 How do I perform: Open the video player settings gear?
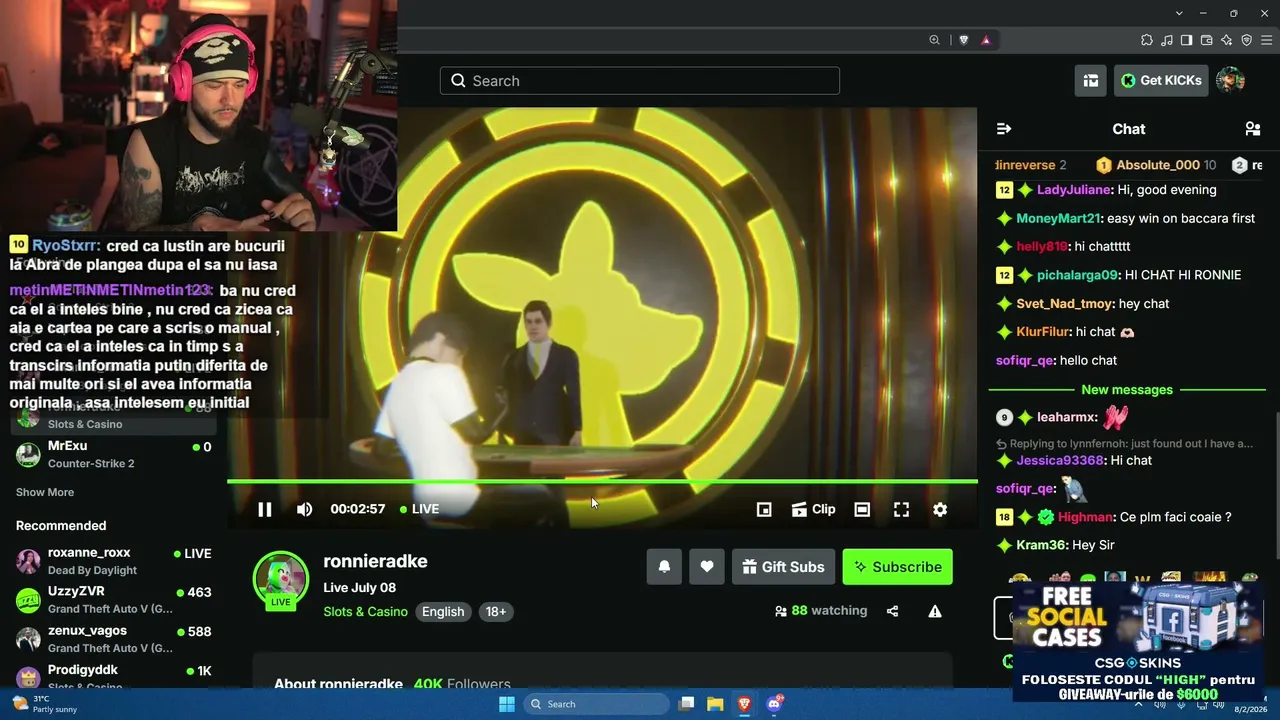[x=940, y=509]
